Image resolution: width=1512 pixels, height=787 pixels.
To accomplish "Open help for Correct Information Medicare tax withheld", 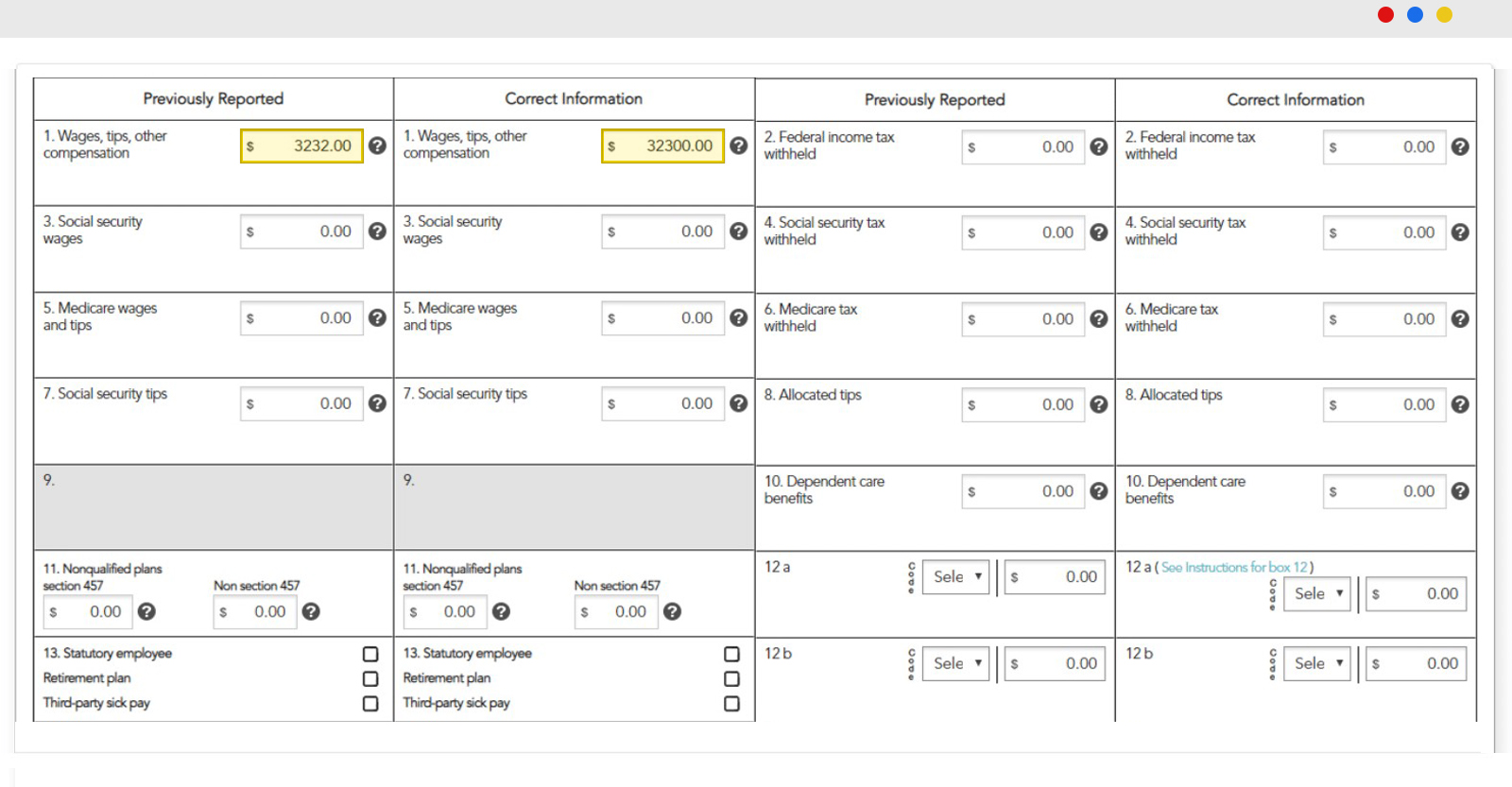I will tap(1460, 319).
